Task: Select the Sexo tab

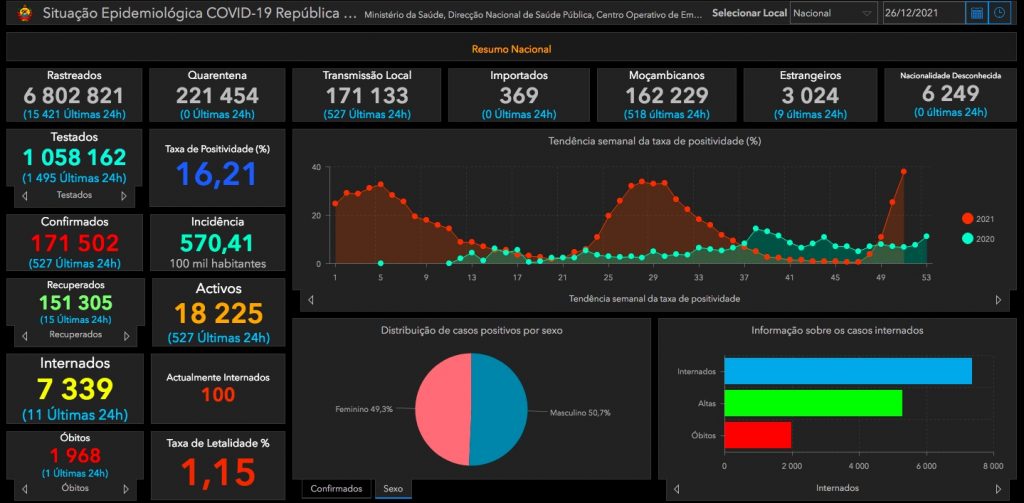Action: tap(392, 489)
